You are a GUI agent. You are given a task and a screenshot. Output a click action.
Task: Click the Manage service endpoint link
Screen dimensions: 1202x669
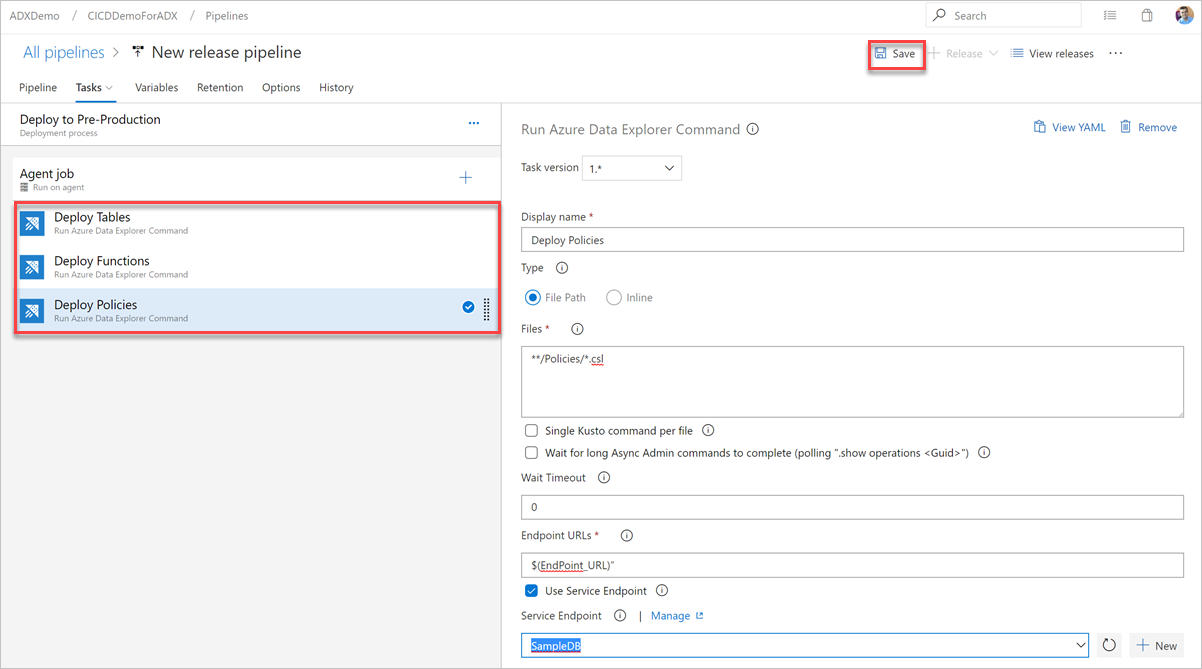point(670,616)
